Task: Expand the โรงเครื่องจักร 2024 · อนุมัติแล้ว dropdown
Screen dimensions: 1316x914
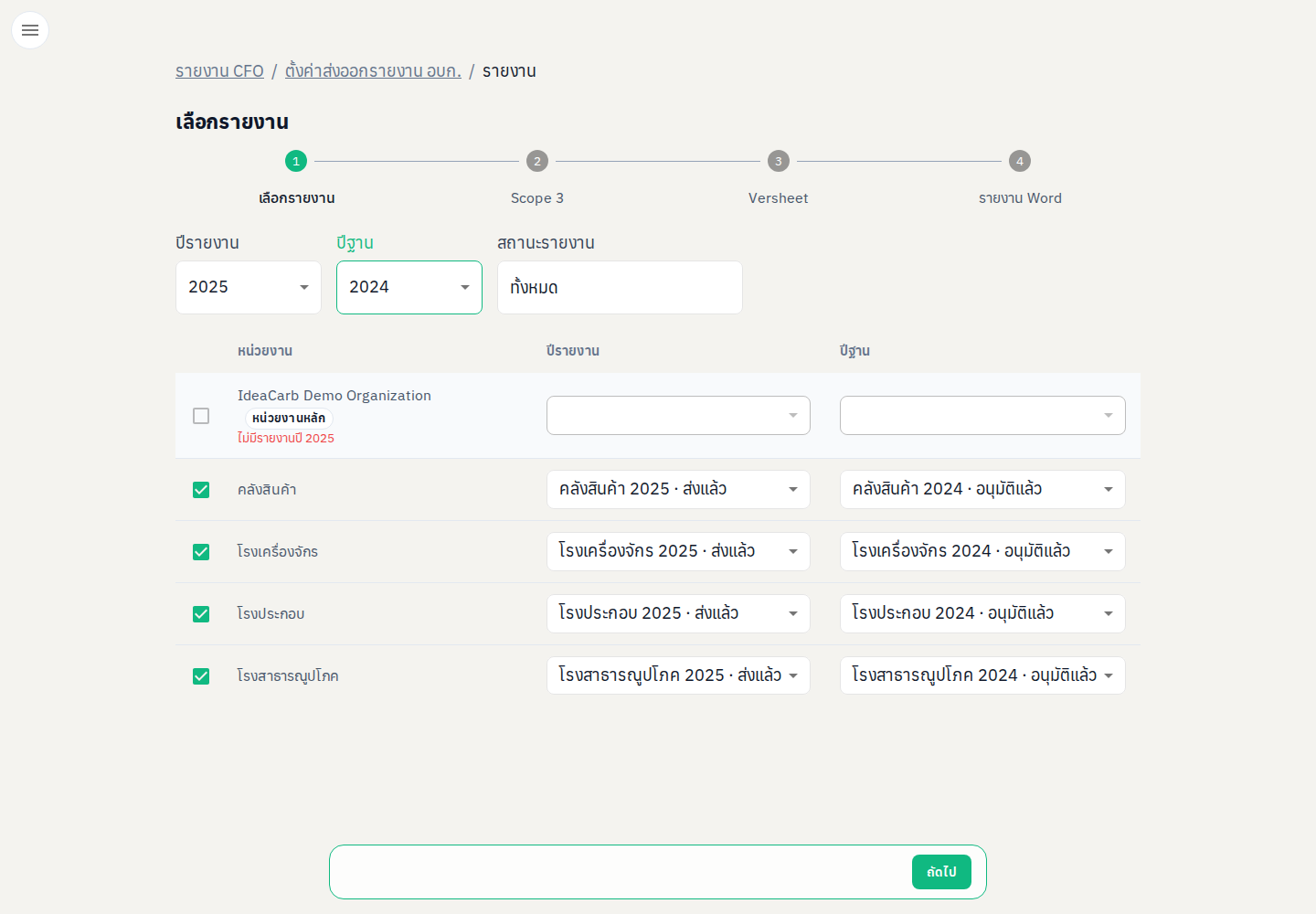Action: pyautogui.click(x=982, y=551)
